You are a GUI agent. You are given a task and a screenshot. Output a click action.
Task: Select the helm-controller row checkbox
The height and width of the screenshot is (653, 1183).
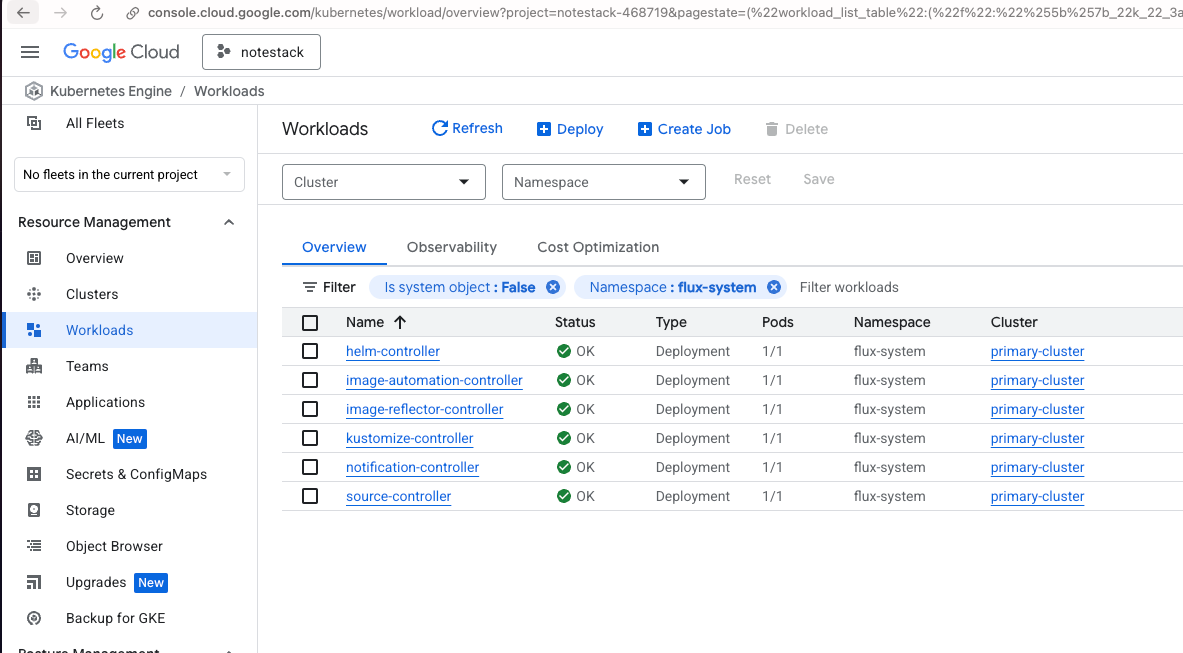point(310,351)
